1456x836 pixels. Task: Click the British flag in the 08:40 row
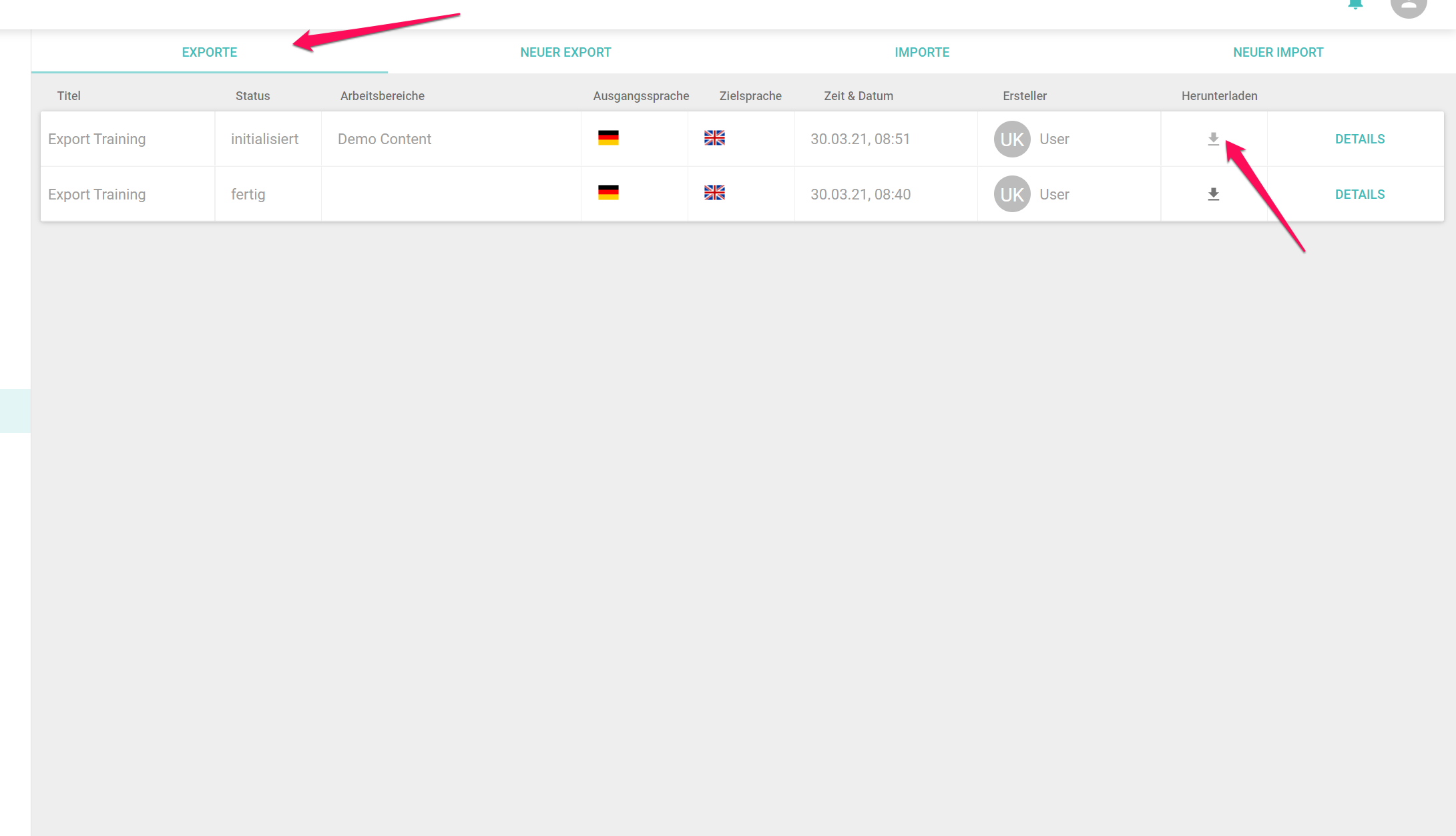pyautogui.click(x=714, y=193)
